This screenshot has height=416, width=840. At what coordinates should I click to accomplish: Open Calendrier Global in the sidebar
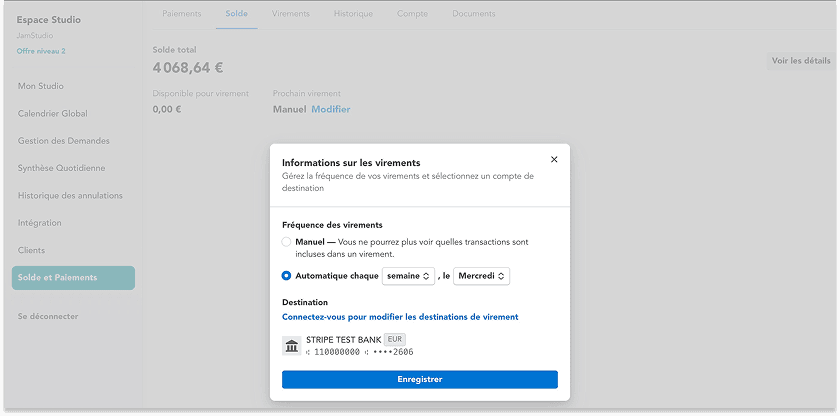52,114
